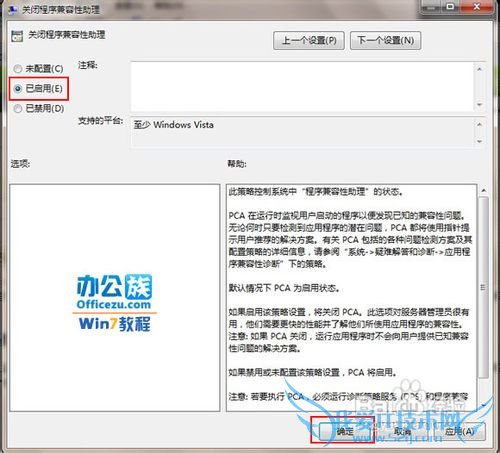Click the title bar window icon
This screenshot has width=500, height=453.
(x=13, y=10)
